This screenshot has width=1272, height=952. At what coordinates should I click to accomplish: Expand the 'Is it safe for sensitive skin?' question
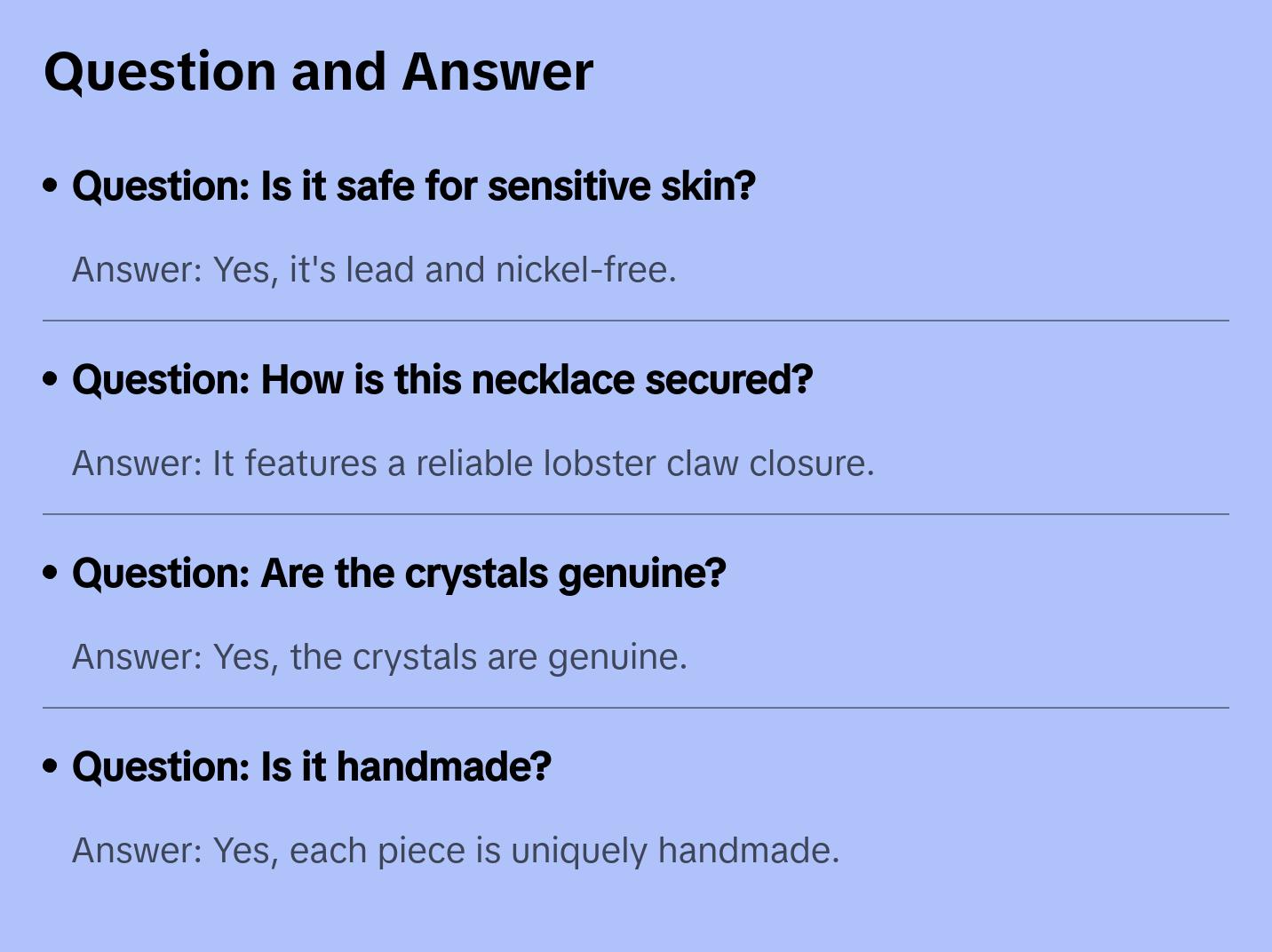413,186
